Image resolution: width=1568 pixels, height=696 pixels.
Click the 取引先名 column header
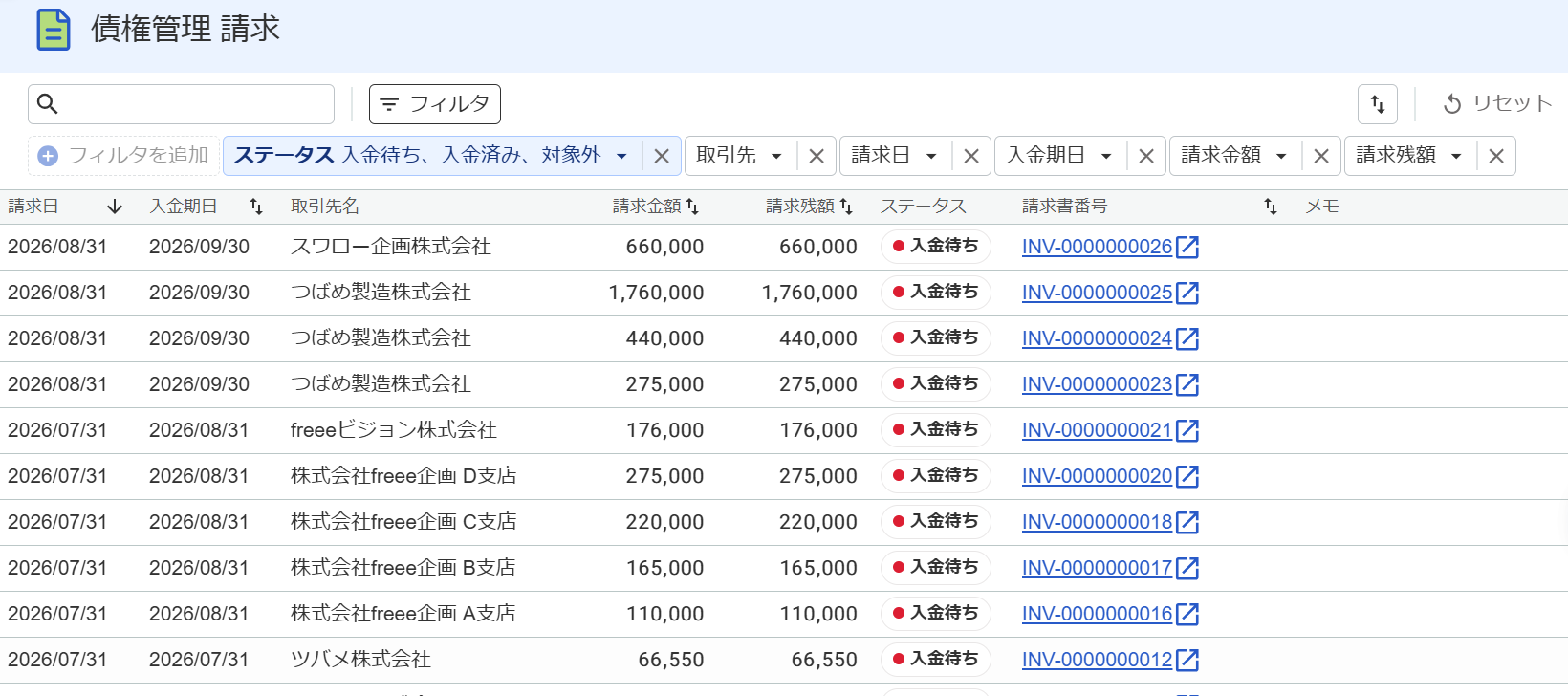pyautogui.click(x=325, y=207)
